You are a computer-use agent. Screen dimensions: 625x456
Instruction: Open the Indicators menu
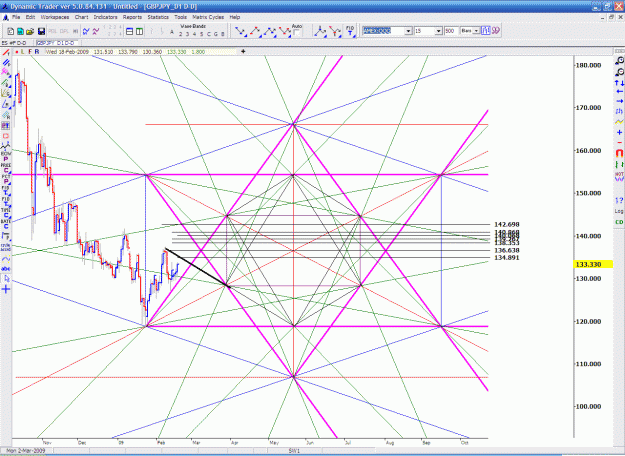(x=106, y=17)
